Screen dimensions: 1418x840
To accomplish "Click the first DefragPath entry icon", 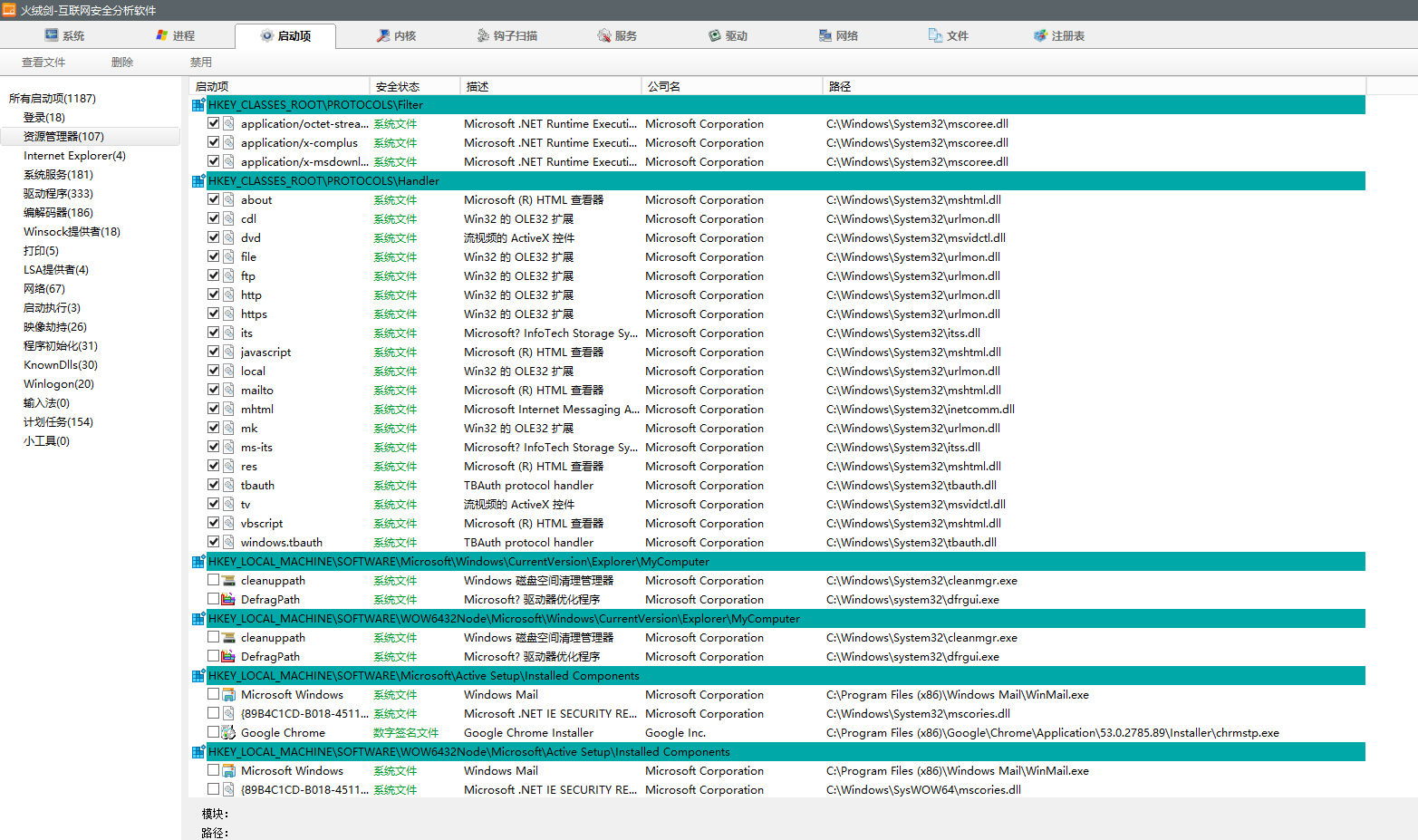I will click(228, 600).
